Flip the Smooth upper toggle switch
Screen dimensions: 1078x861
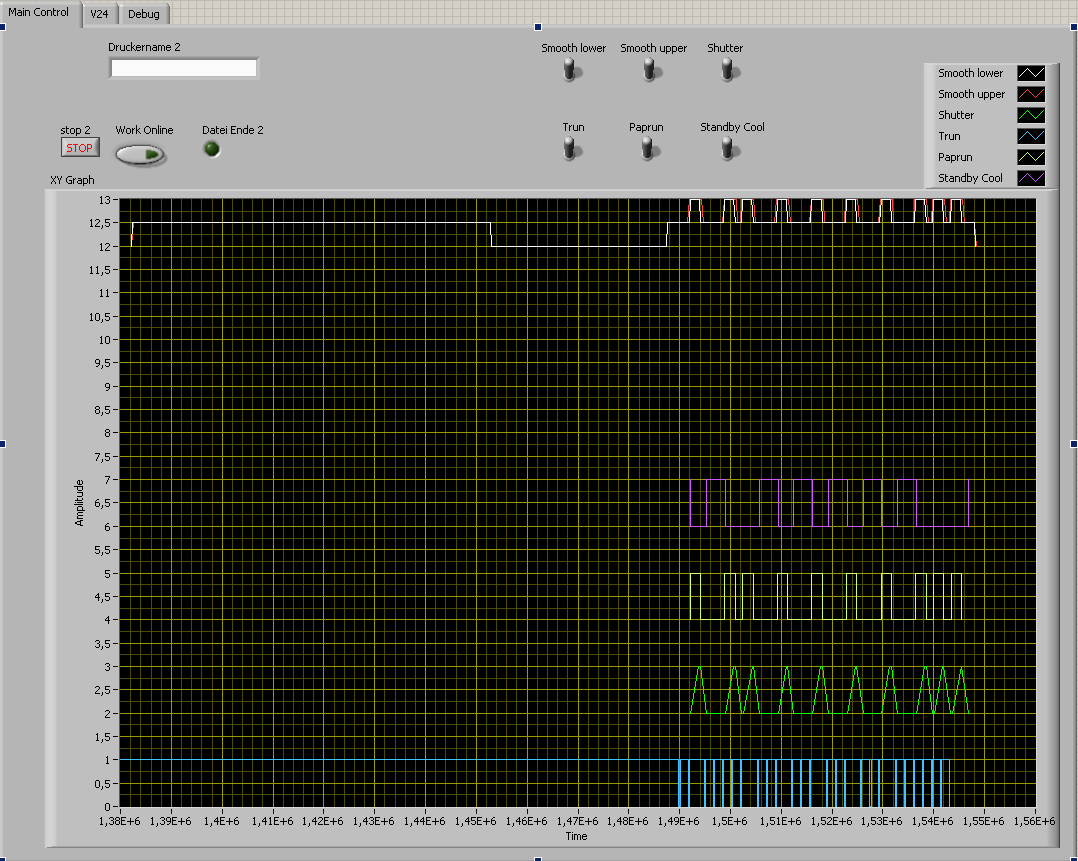point(650,69)
